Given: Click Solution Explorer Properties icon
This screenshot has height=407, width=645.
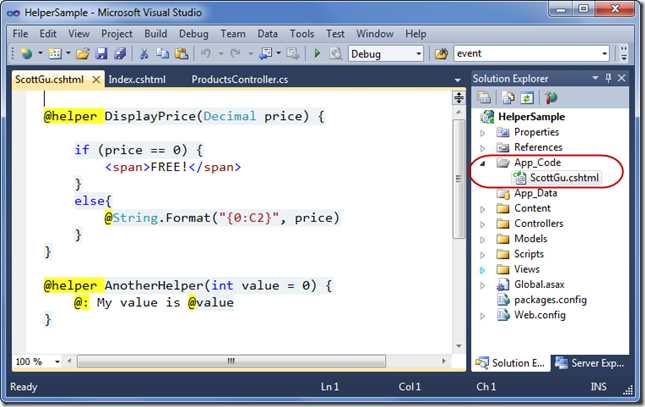Looking at the screenshot, I should pyautogui.click(x=484, y=98).
